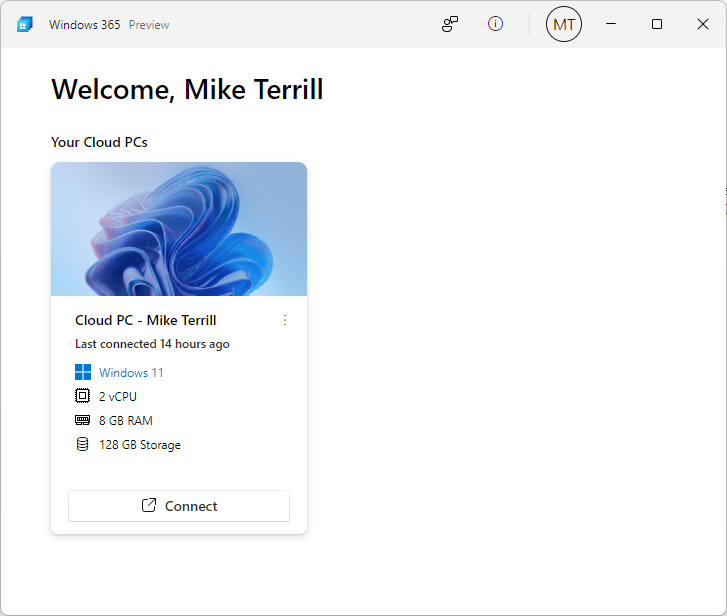Click the 8 GB RAM label

tap(126, 421)
